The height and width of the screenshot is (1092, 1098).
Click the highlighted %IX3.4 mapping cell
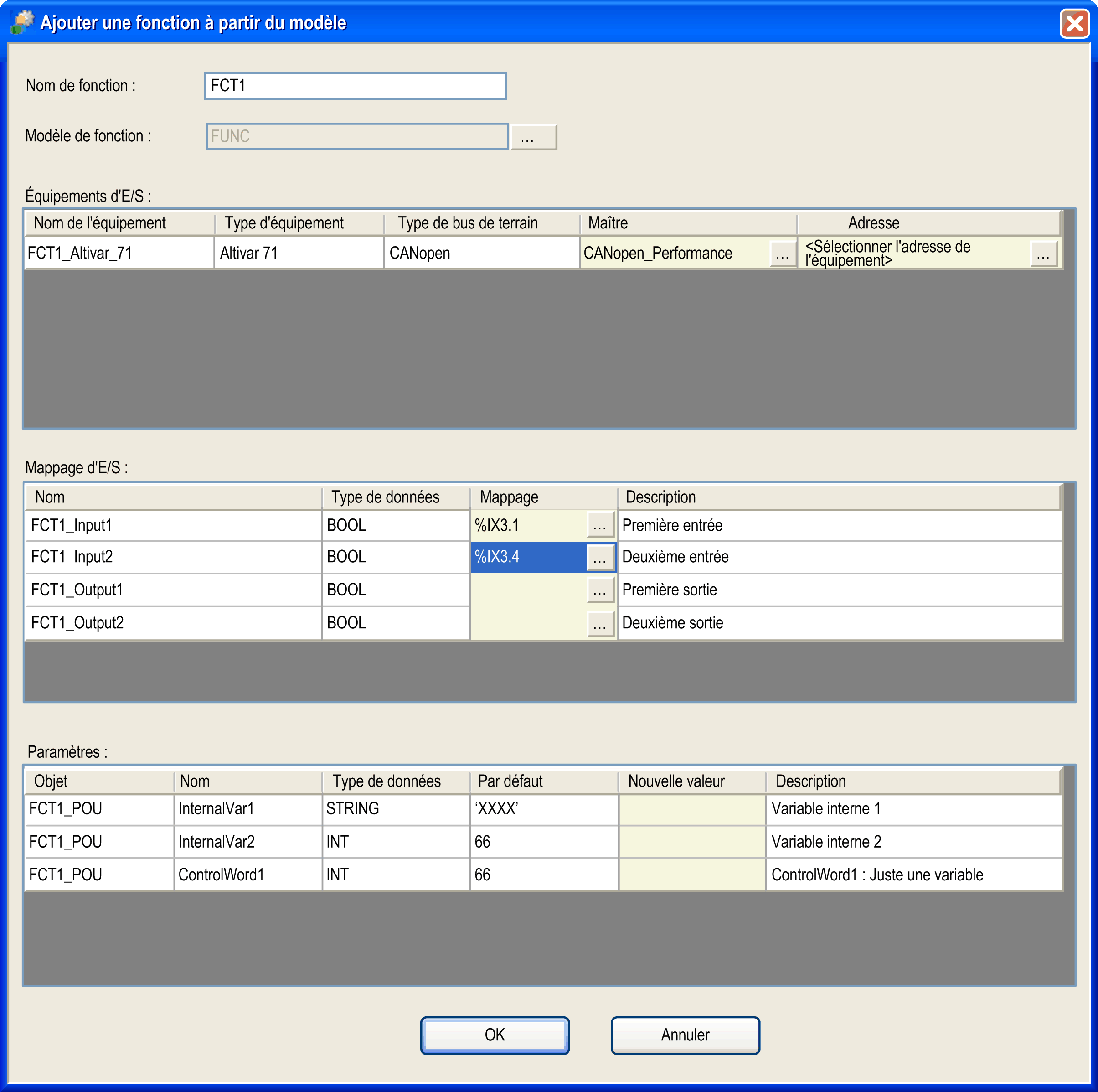tap(529, 557)
